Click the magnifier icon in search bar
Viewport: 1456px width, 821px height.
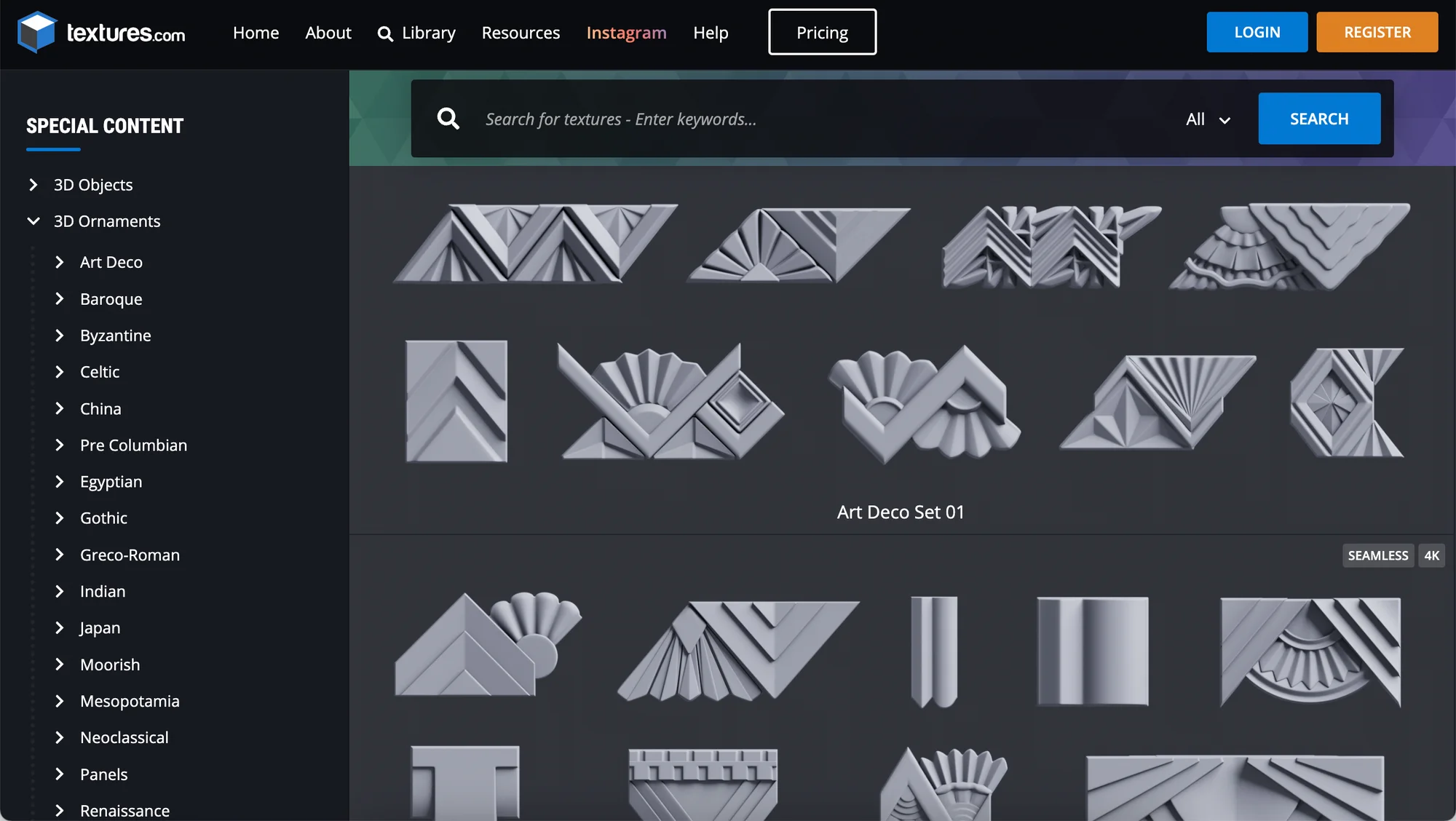pyautogui.click(x=448, y=119)
